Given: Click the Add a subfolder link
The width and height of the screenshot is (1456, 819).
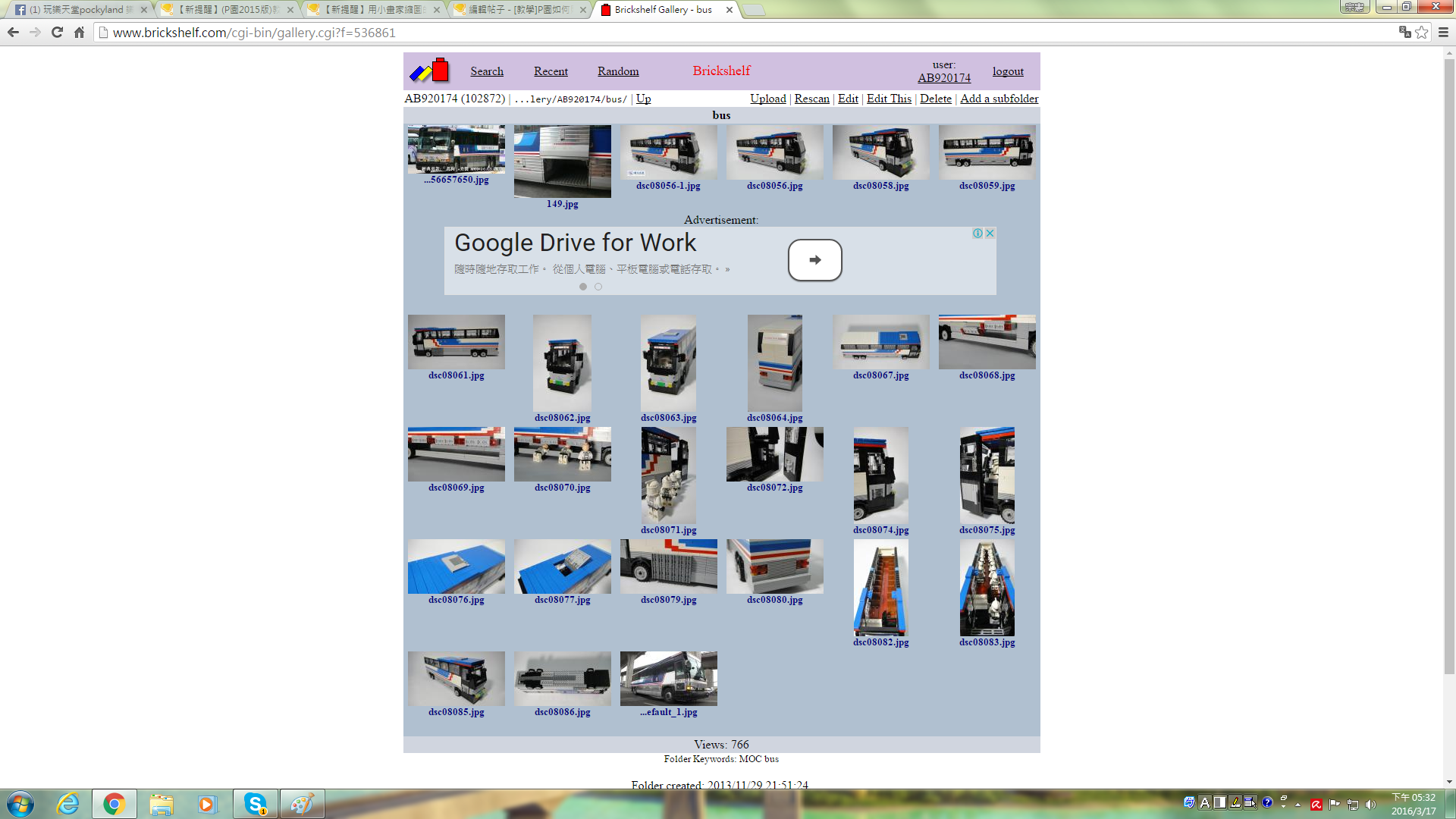Looking at the screenshot, I should tap(999, 99).
